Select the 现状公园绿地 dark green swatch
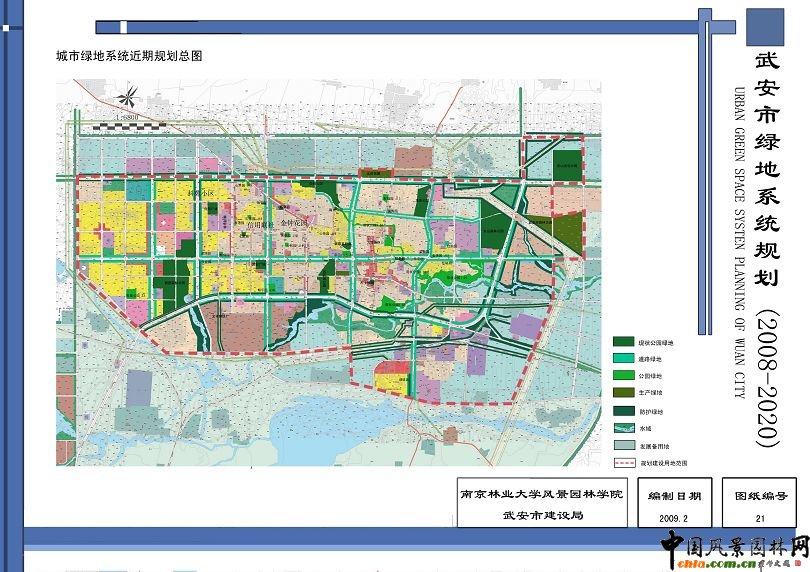The height and width of the screenshot is (572, 810). coord(624,340)
